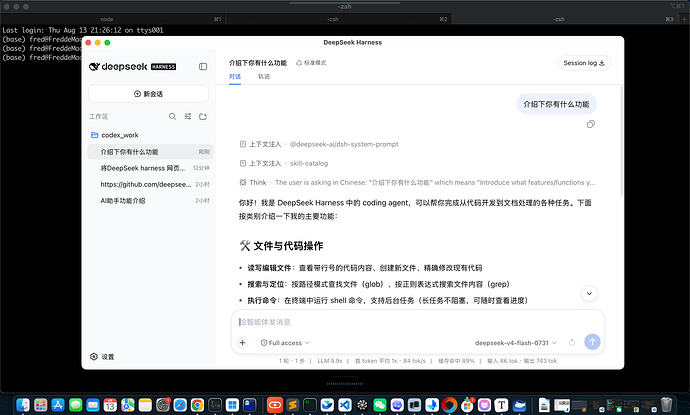
Task: Click the chat scrollbar on the right
Action: tap(621, 141)
